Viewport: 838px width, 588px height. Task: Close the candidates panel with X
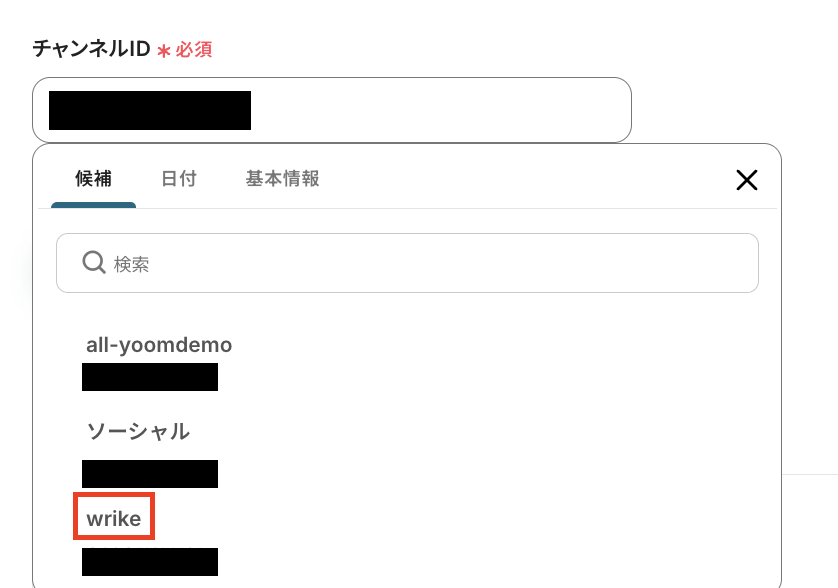[x=747, y=180]
